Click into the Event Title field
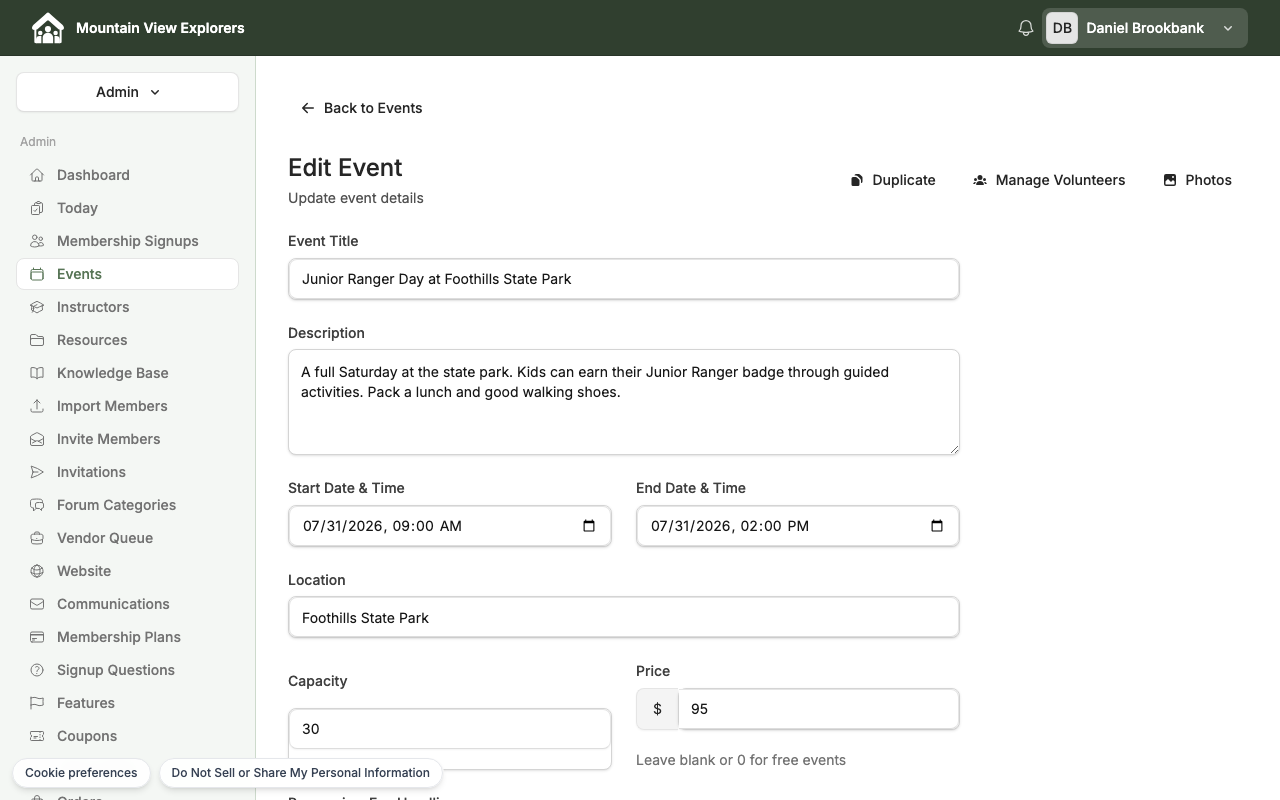The width and height of the screenshot is (1280, 800). pyautogui.click(x=624, y=279)
